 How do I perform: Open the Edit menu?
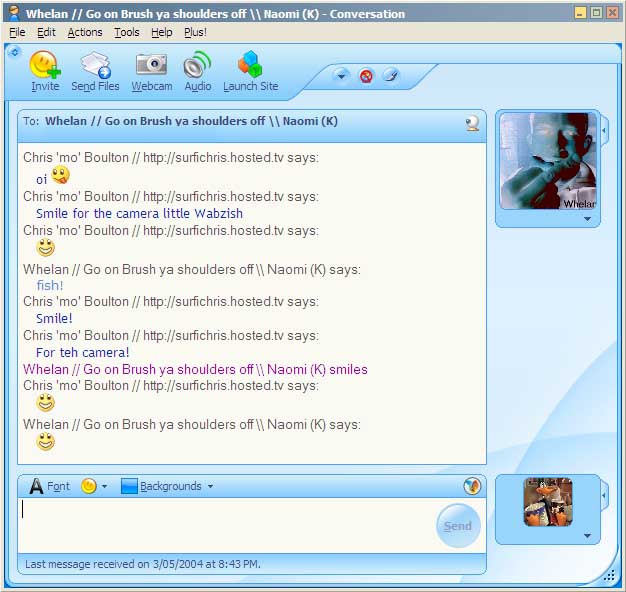(x=46, y=32)
